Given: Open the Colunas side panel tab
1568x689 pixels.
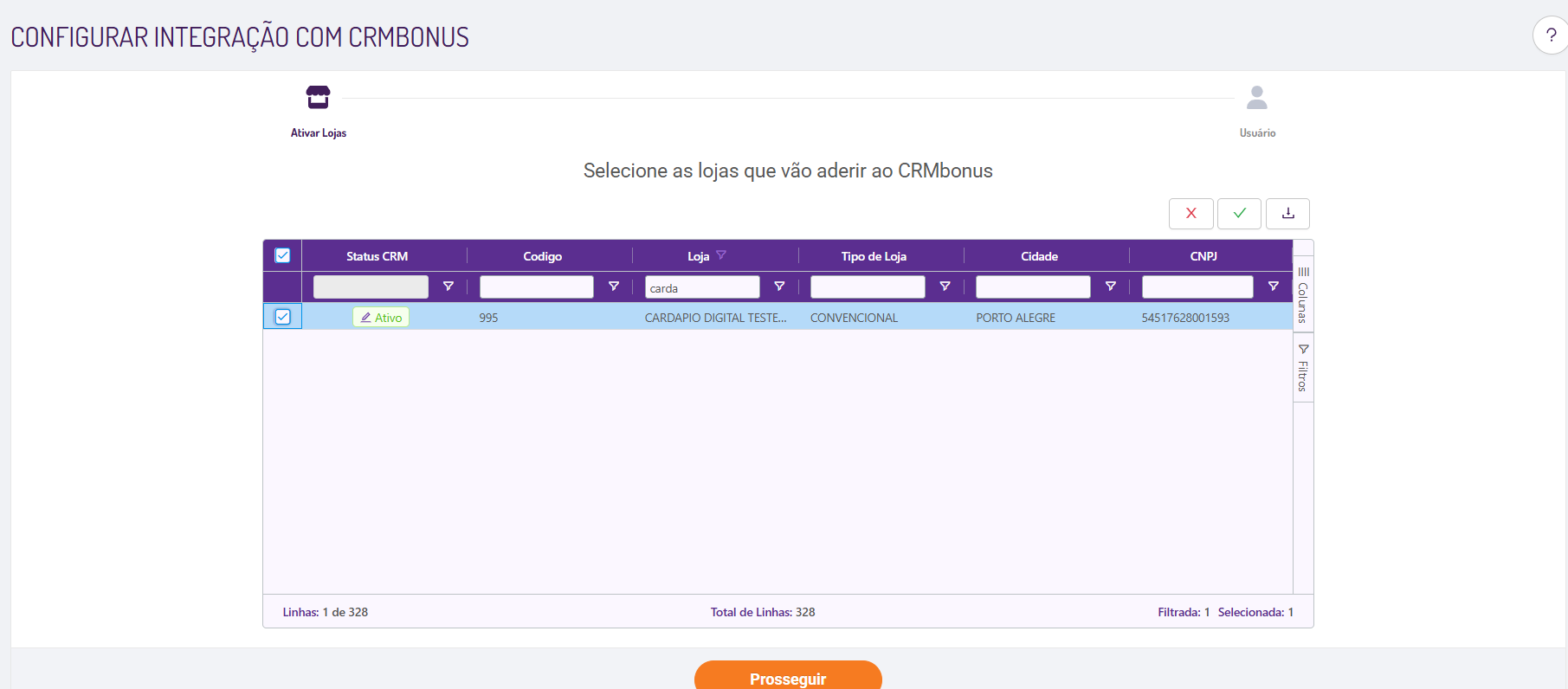Looking at the screenshot, I should pos(1303,295).
